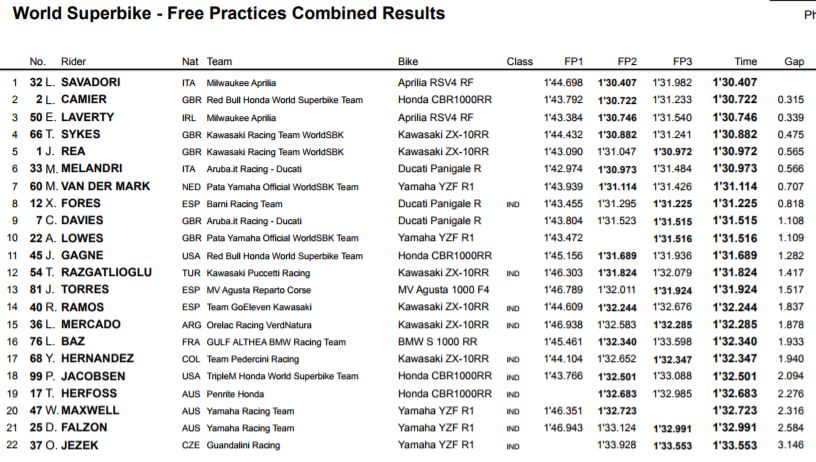Click the Team column header
816x462 pixels.
pos(219,62)
